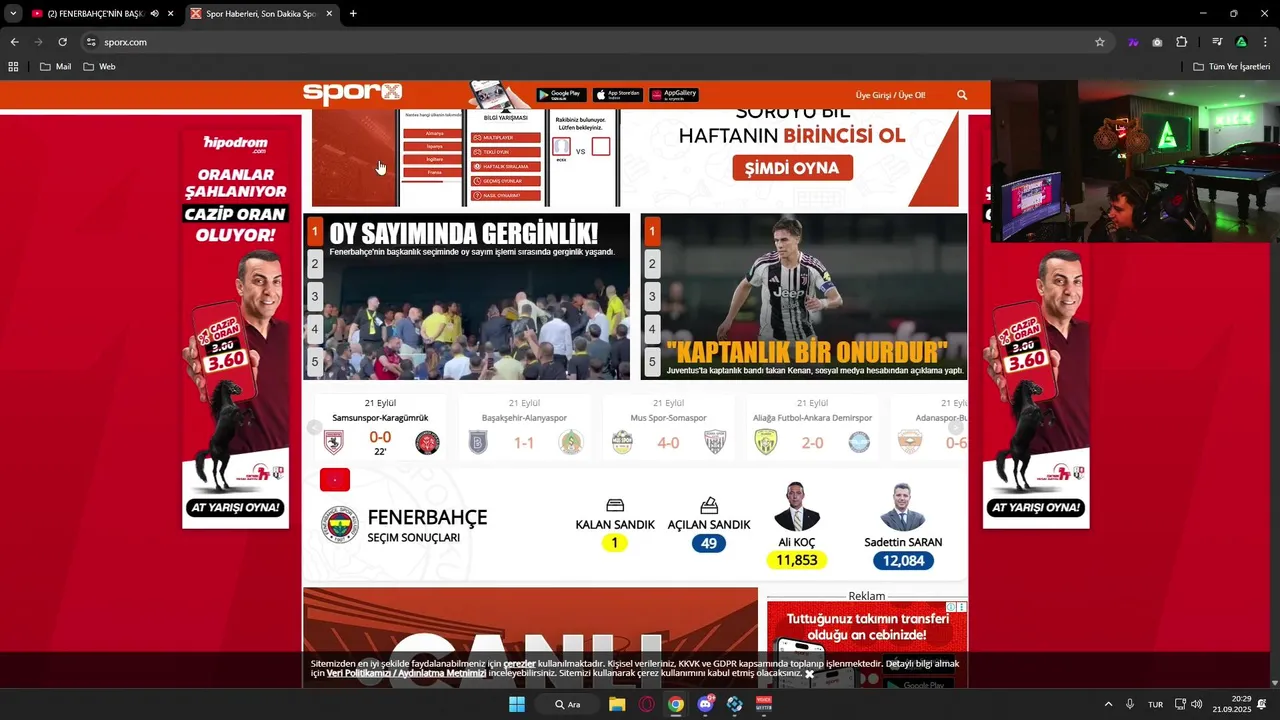
Task: Open the tab search dropdown arrow
Action: point(13,14)
